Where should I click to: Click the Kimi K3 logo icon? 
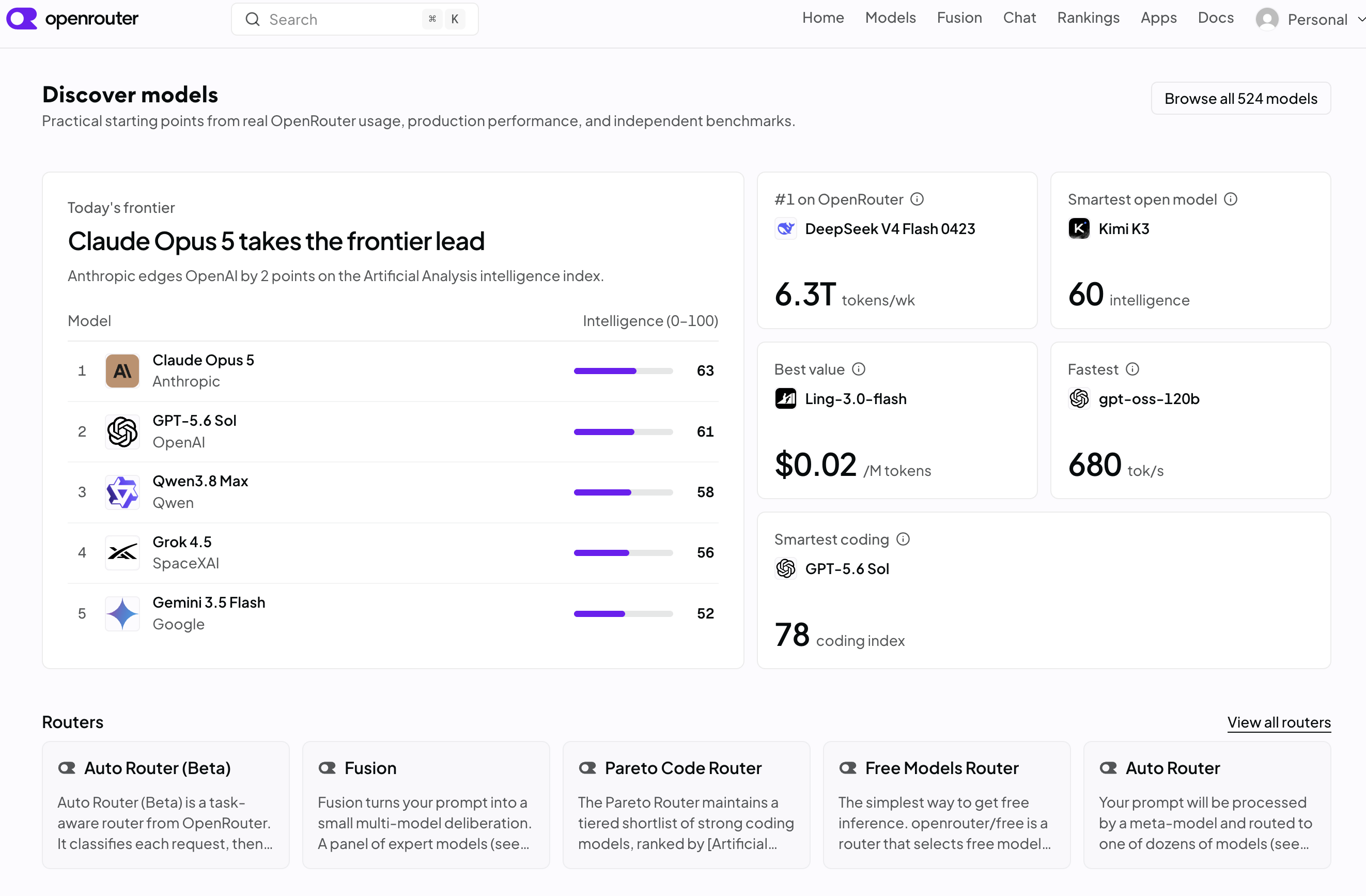click(x=1079, y=228)
